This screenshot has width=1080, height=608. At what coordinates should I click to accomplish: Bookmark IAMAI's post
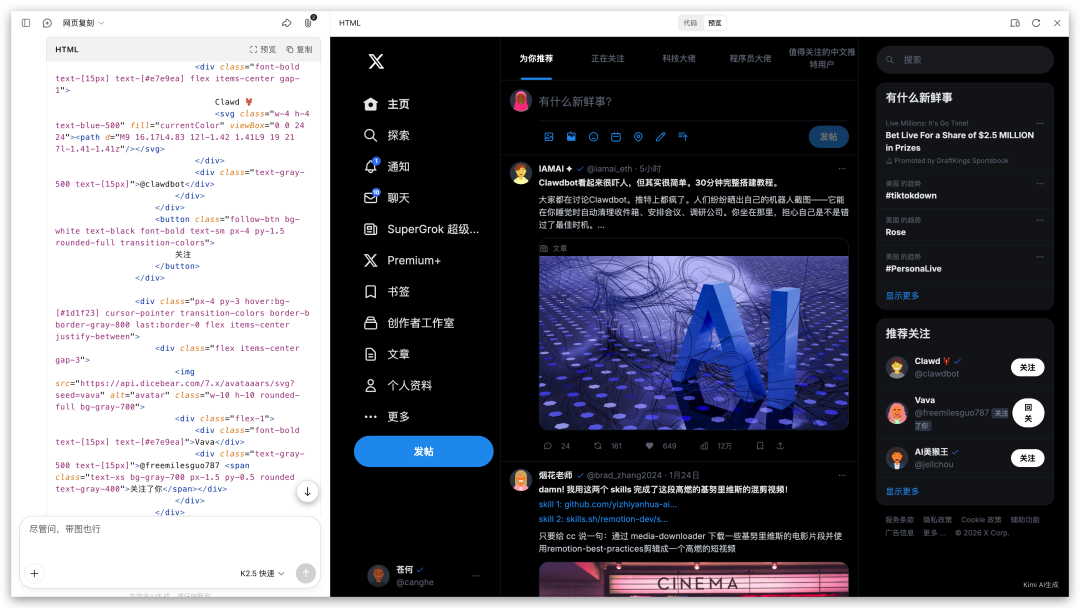[x=760, y=446]
